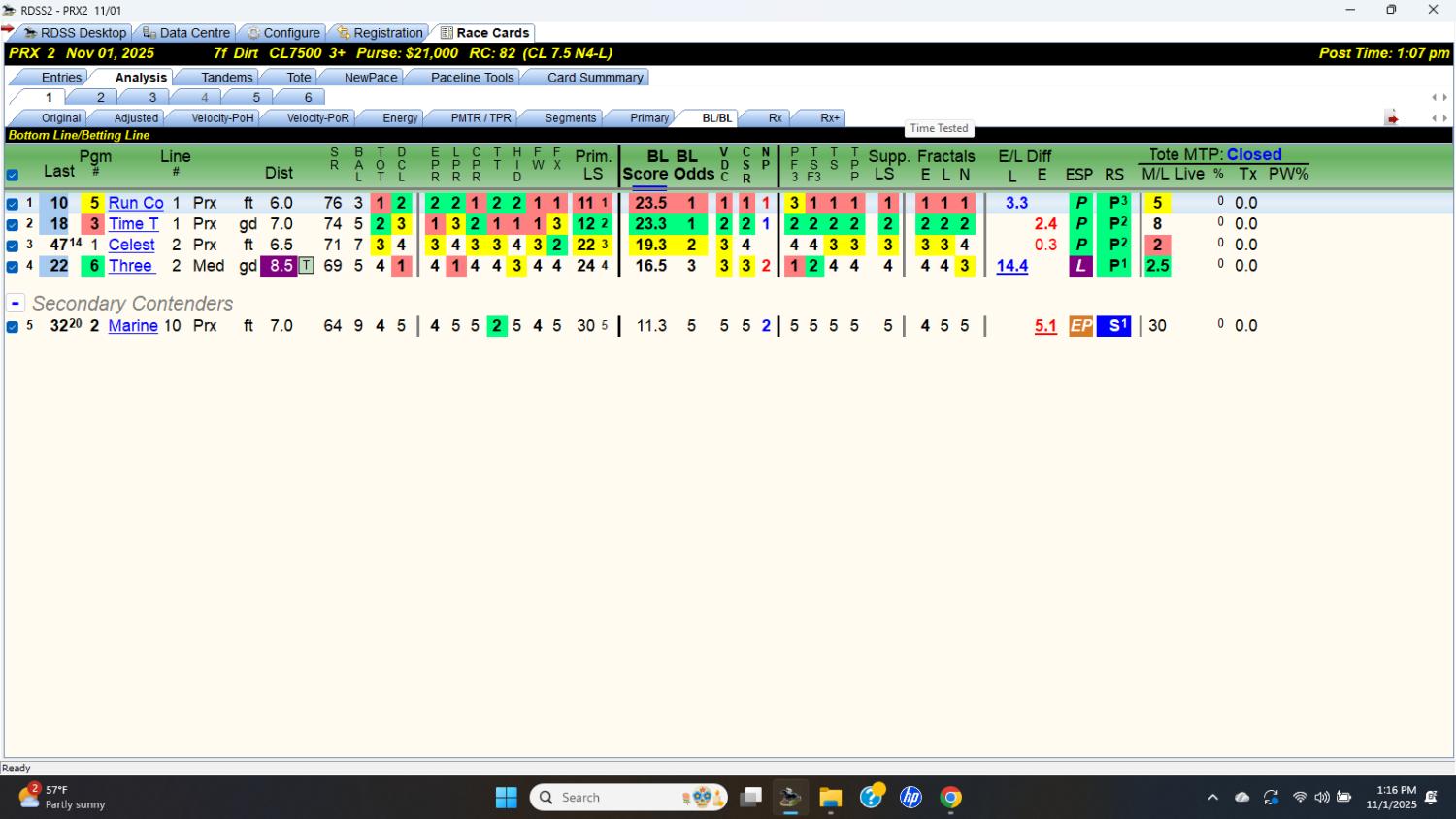Toggle checkbox for row 4 Three
1456x819 pixels.
pyautogui.click(x=13, y=266)
